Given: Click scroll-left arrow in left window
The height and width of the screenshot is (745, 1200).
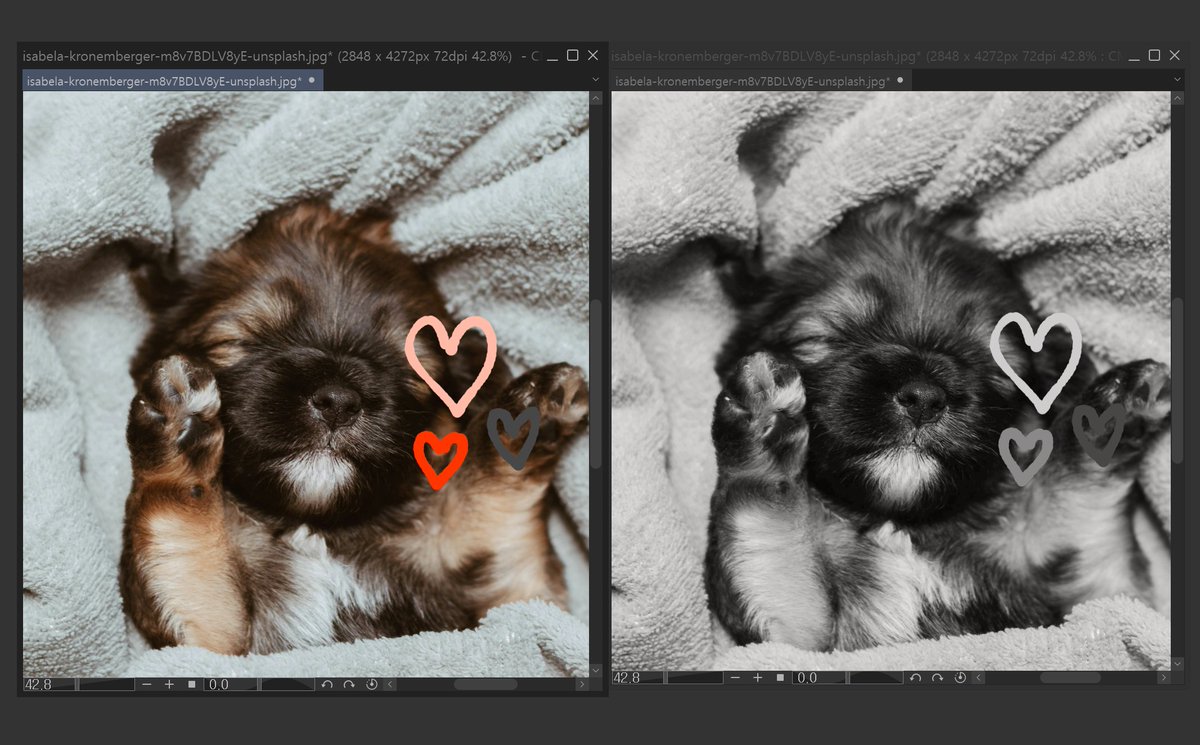Looking at the screenshot, I should pos(390,685).
